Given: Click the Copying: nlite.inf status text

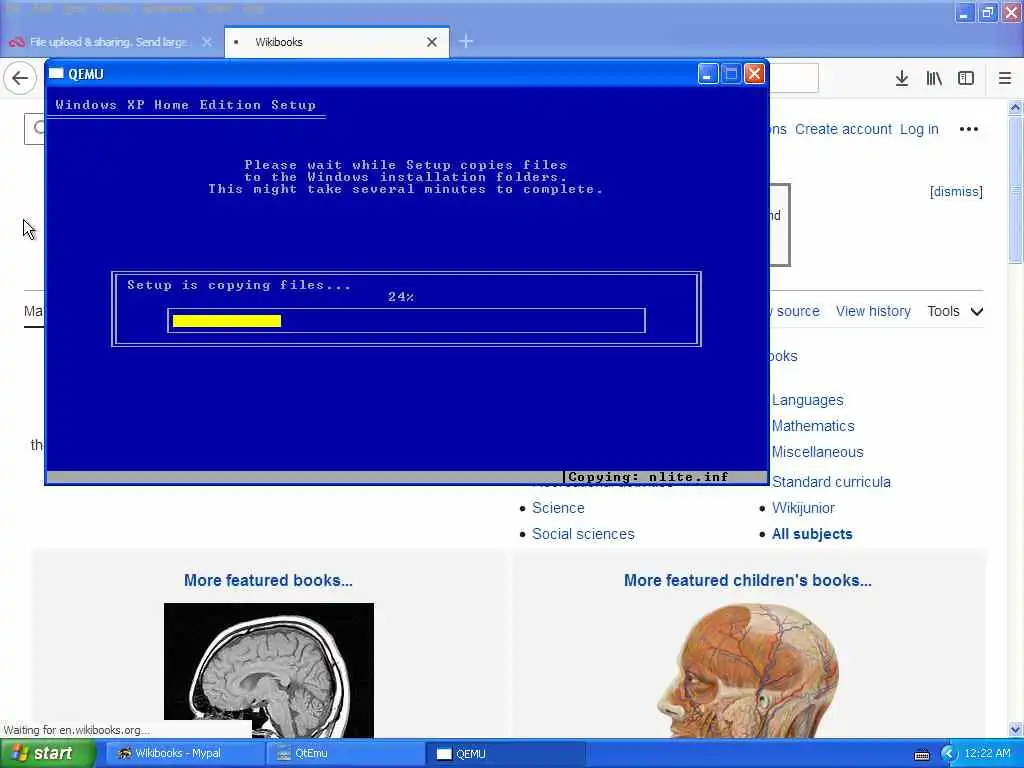Looking at the screenshot, I should (x=648, y=477).
